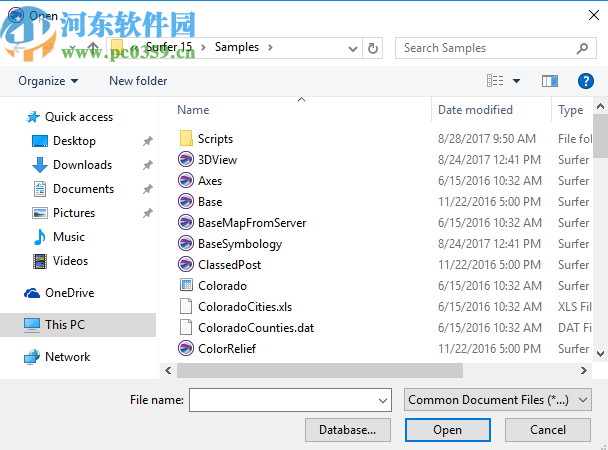The image size is (608, 450).
Task: Sort files by Date modified column
Action: tap(475, 110)
